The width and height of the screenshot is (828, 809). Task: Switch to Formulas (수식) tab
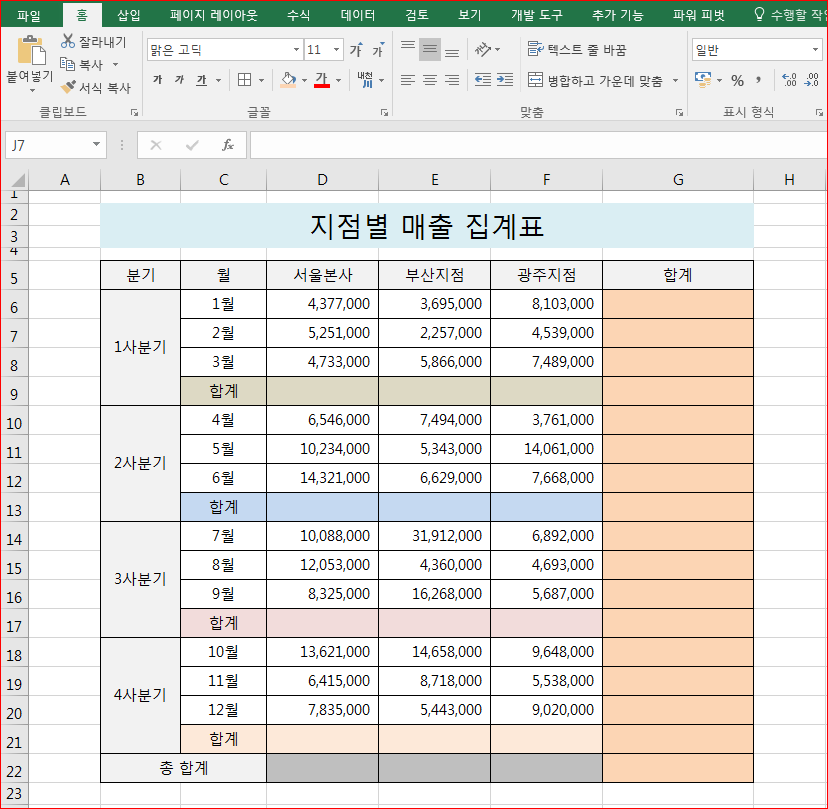pyautogui.click(x=298, y=15)
